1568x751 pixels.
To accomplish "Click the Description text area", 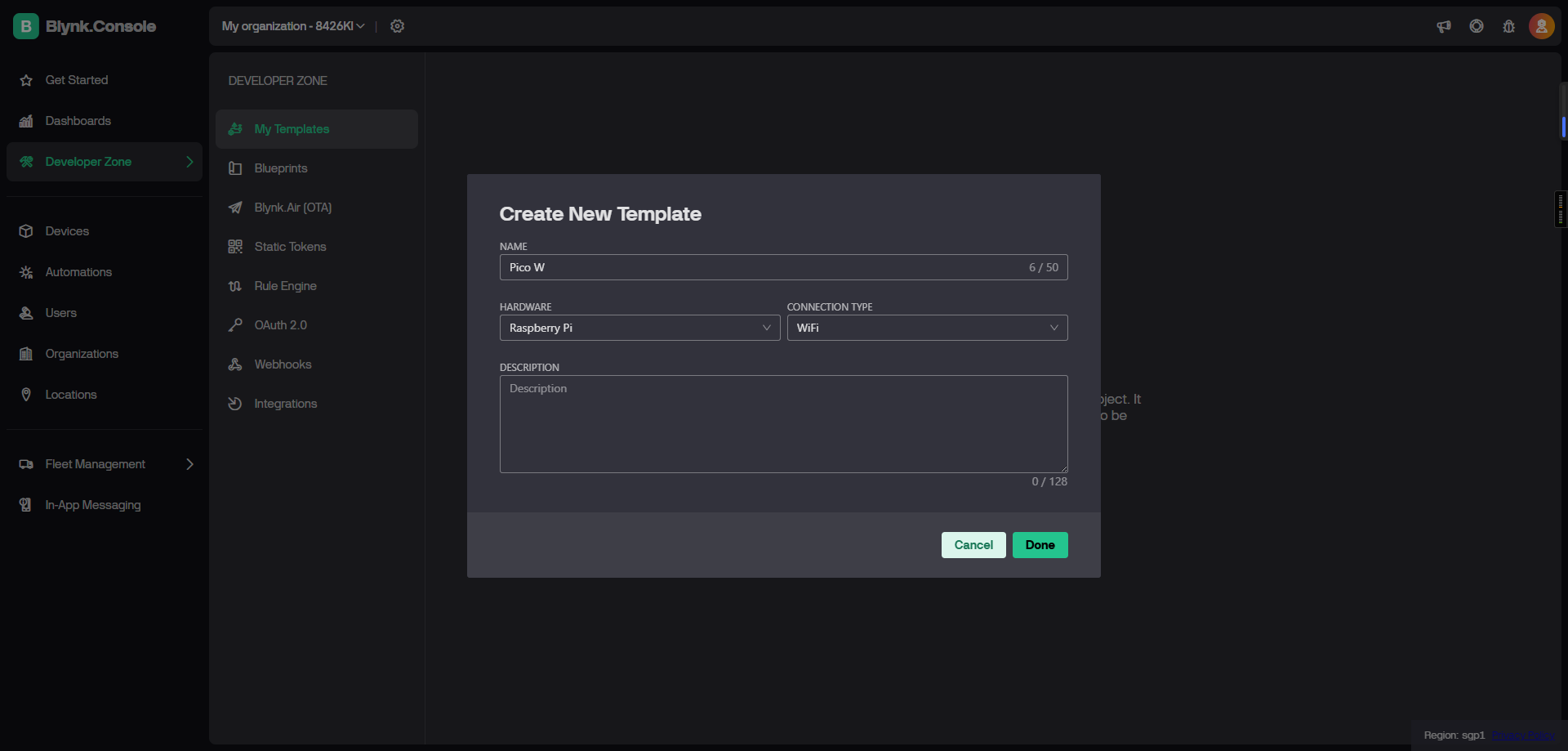I will 783,424.
